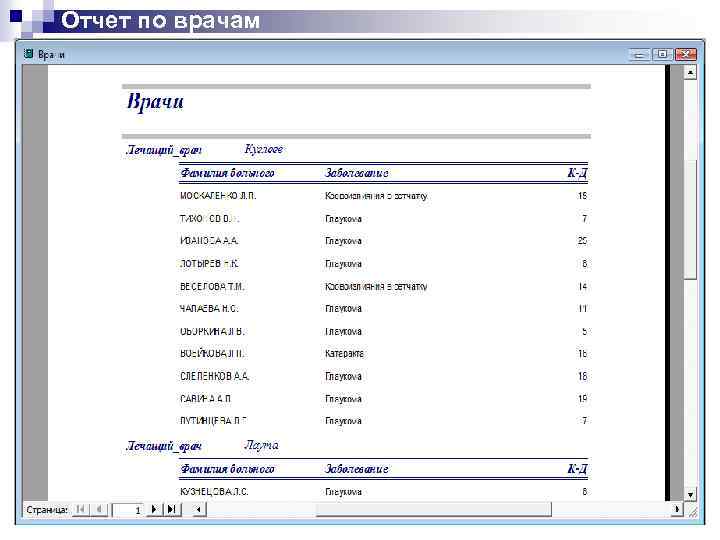Click second 'Фамилия больного' header above КУЗНЕЦОВА
The width and height of the screenshot is (720, 540).
[227, 469]
